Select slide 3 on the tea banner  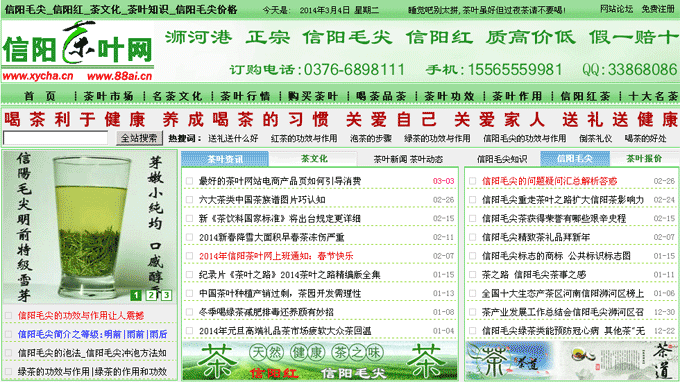point(167,295)
